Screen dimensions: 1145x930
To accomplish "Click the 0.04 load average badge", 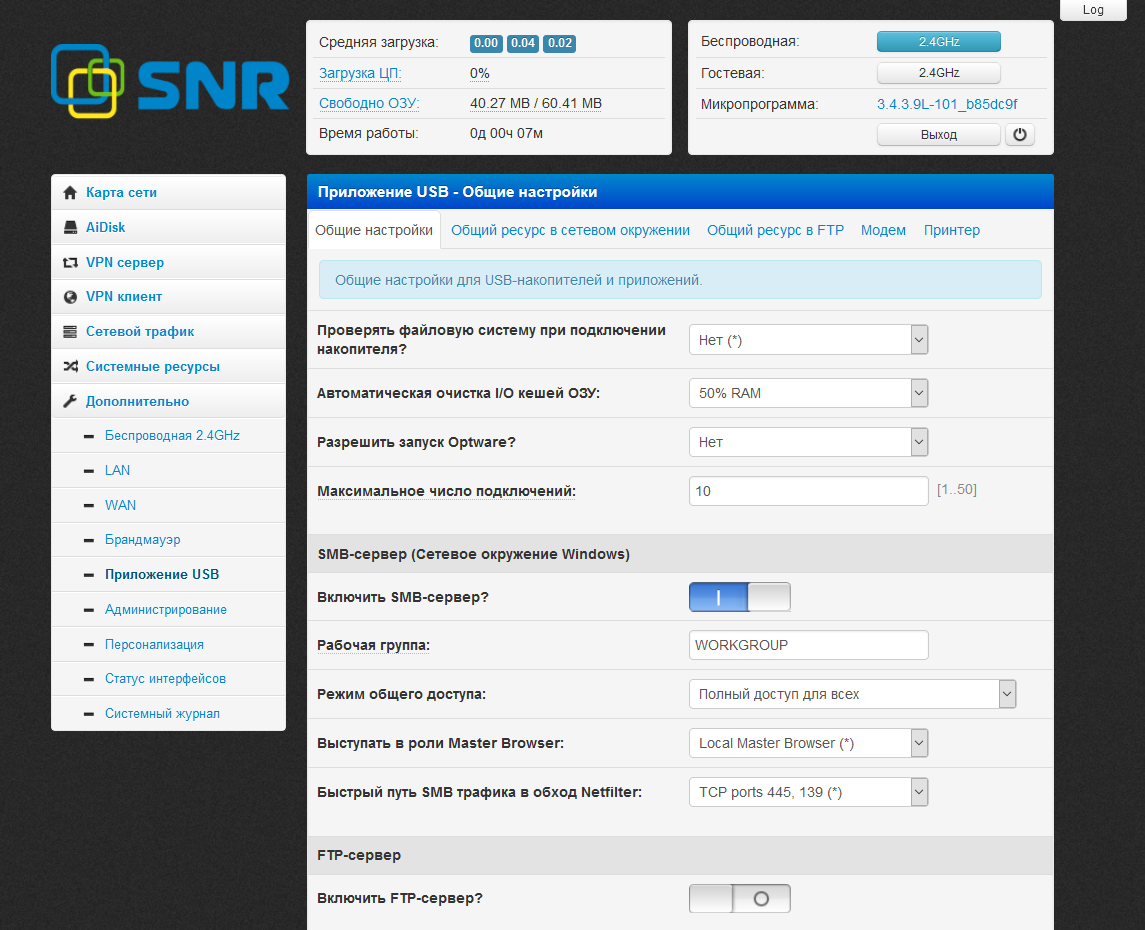I will (x=523, y=43).
